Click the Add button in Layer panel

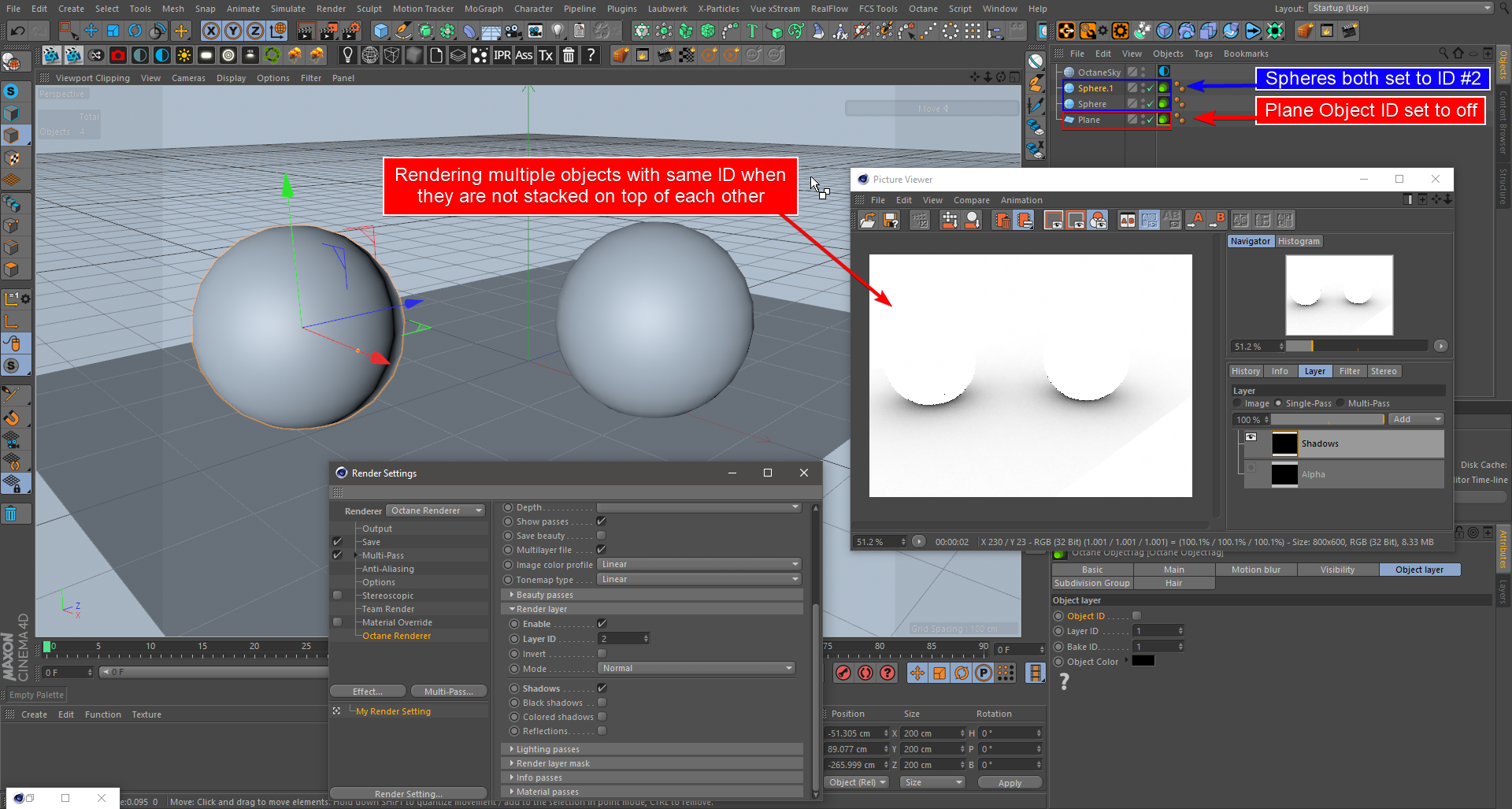pos(1416,419)
